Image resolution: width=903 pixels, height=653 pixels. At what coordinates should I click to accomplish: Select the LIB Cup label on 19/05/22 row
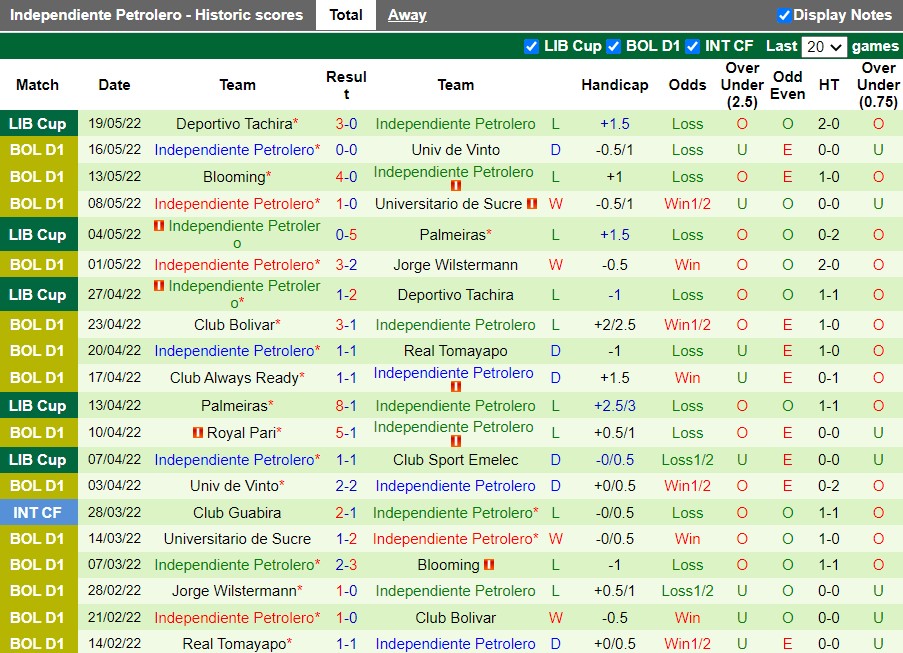(x=37, y=124)
